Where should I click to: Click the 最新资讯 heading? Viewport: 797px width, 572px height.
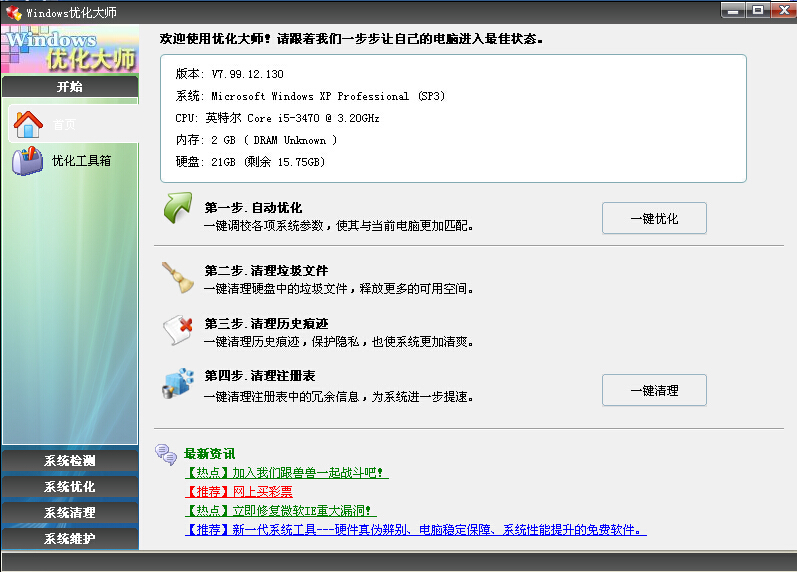pos(209,454)
